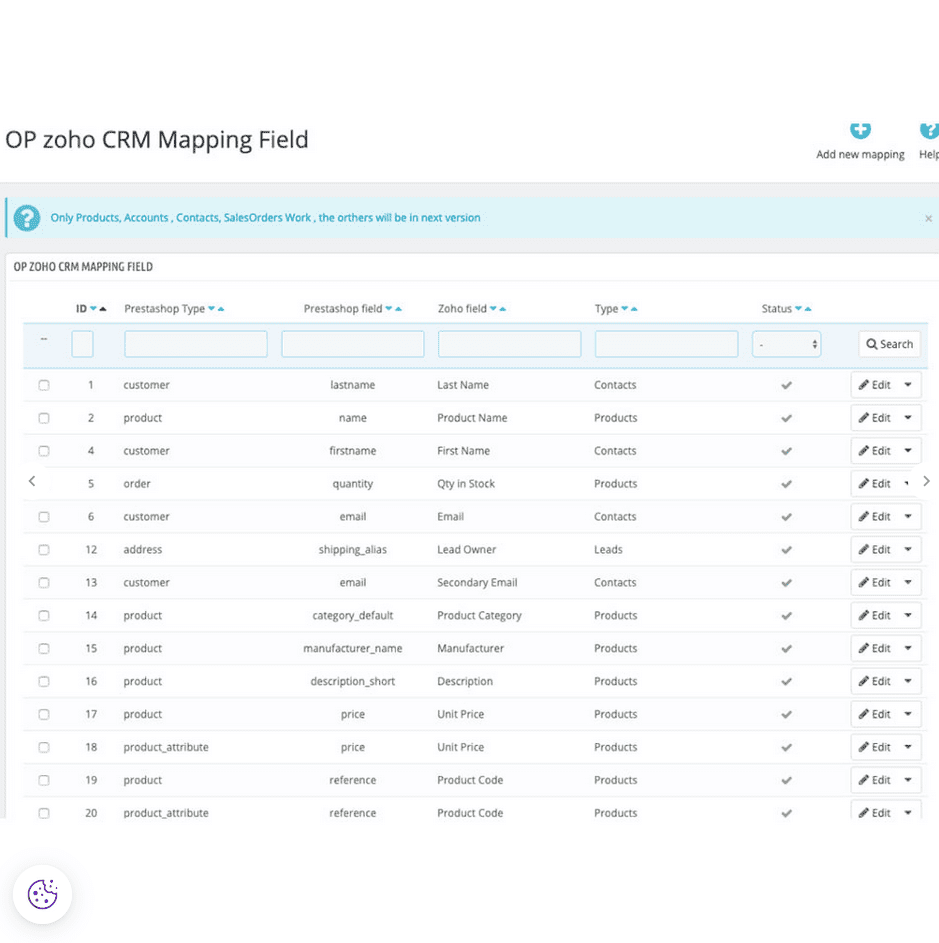Select checkbox for ID 13 Secondary Email row
The width and height of the screenshot is (939, 943).
(x=44, y=583)
